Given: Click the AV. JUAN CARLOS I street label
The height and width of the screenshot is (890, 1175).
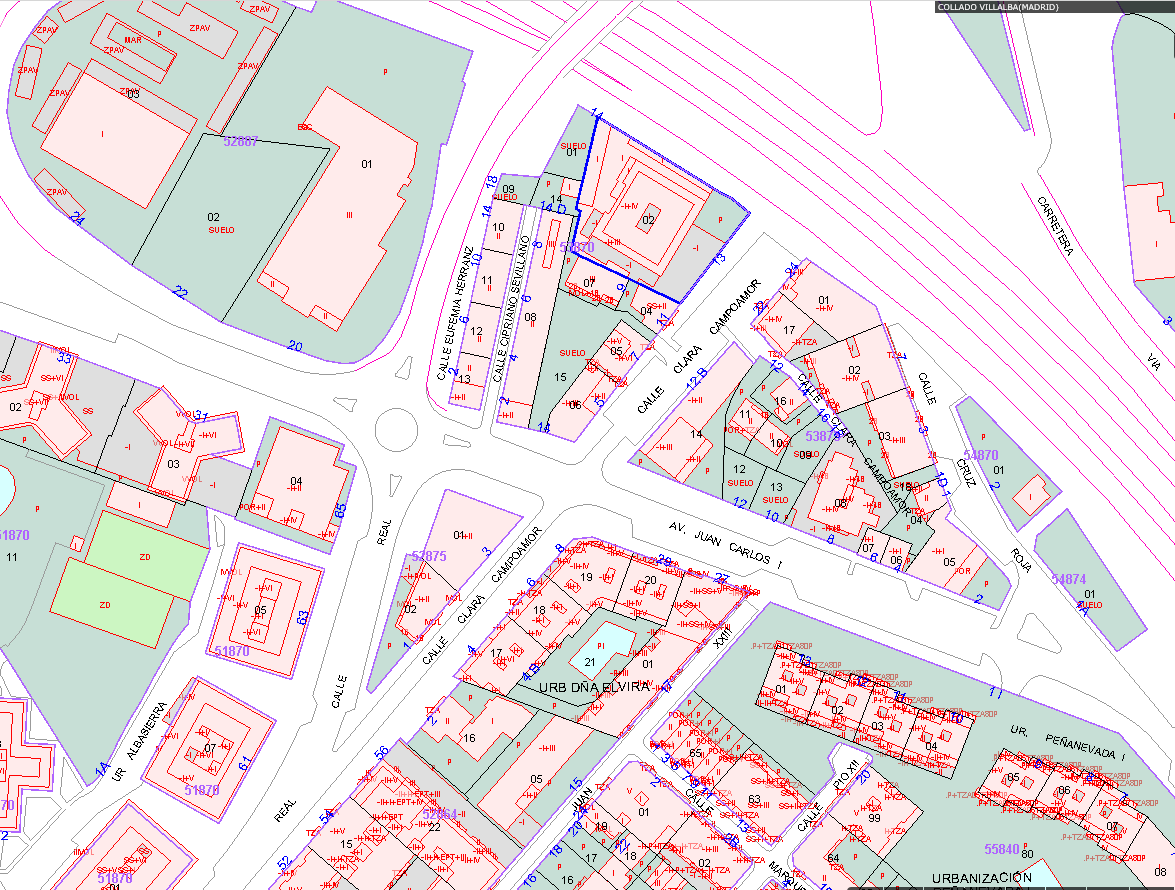Looking at the screenshot, I should pos(726,545).
